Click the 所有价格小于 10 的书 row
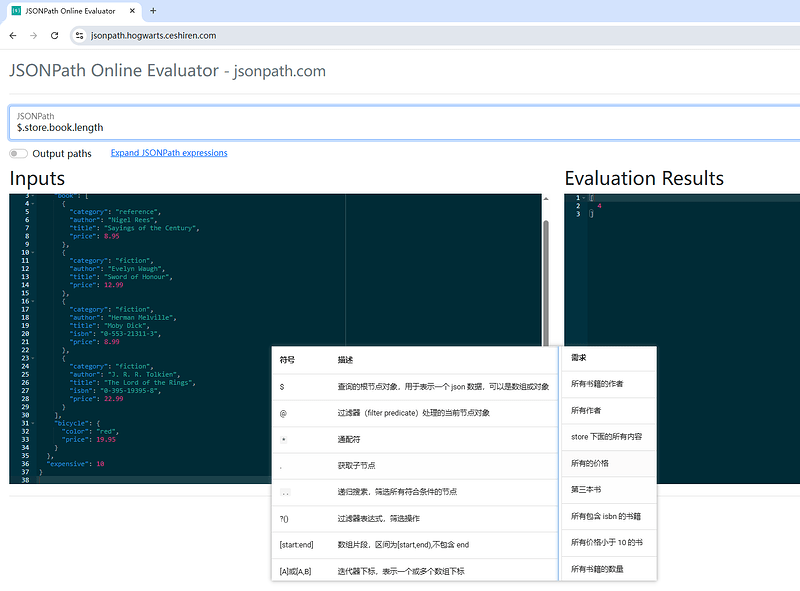This screenshot has width=800, height=591. tap(608, 543)
